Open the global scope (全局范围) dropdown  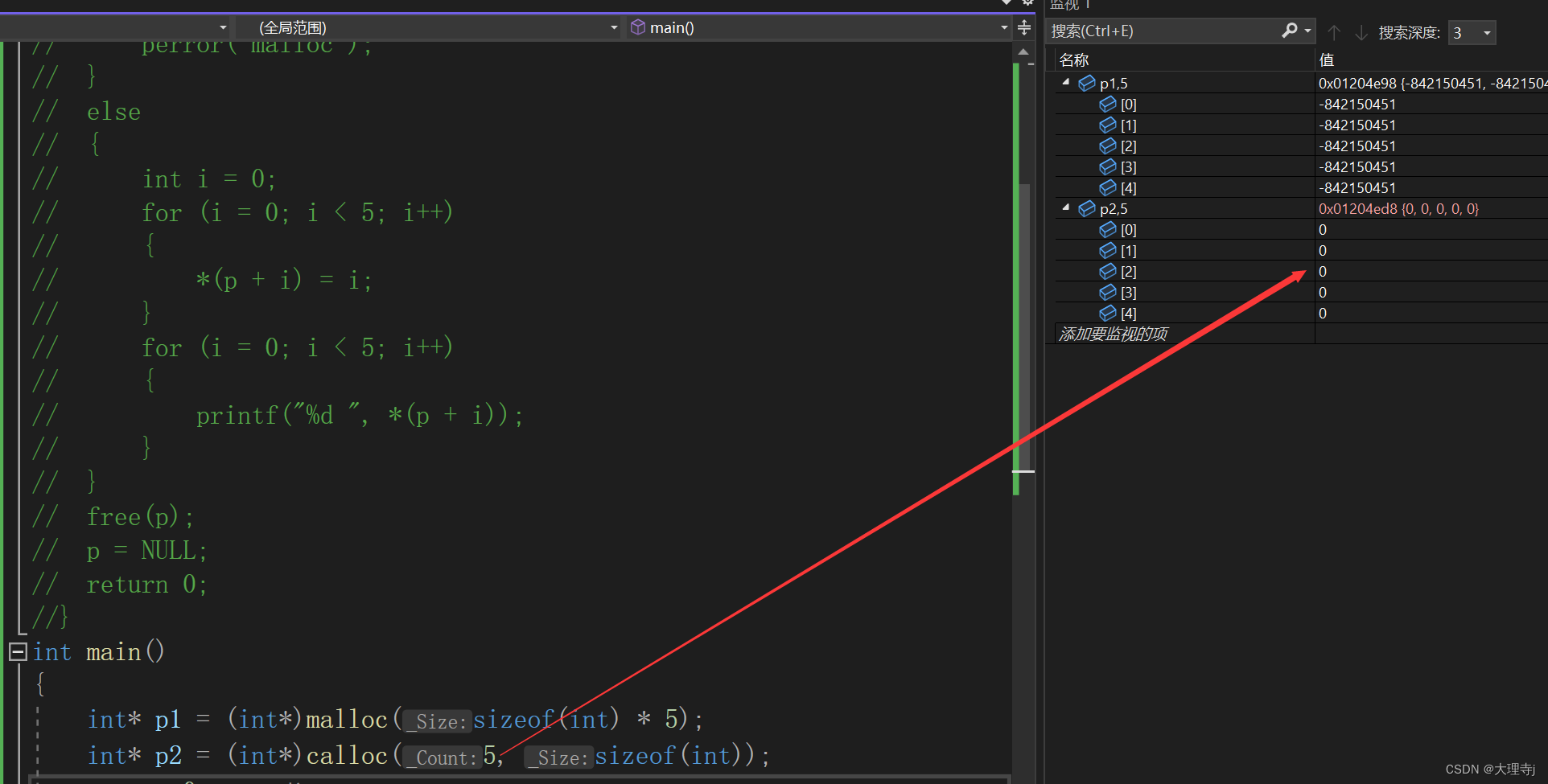614,27
